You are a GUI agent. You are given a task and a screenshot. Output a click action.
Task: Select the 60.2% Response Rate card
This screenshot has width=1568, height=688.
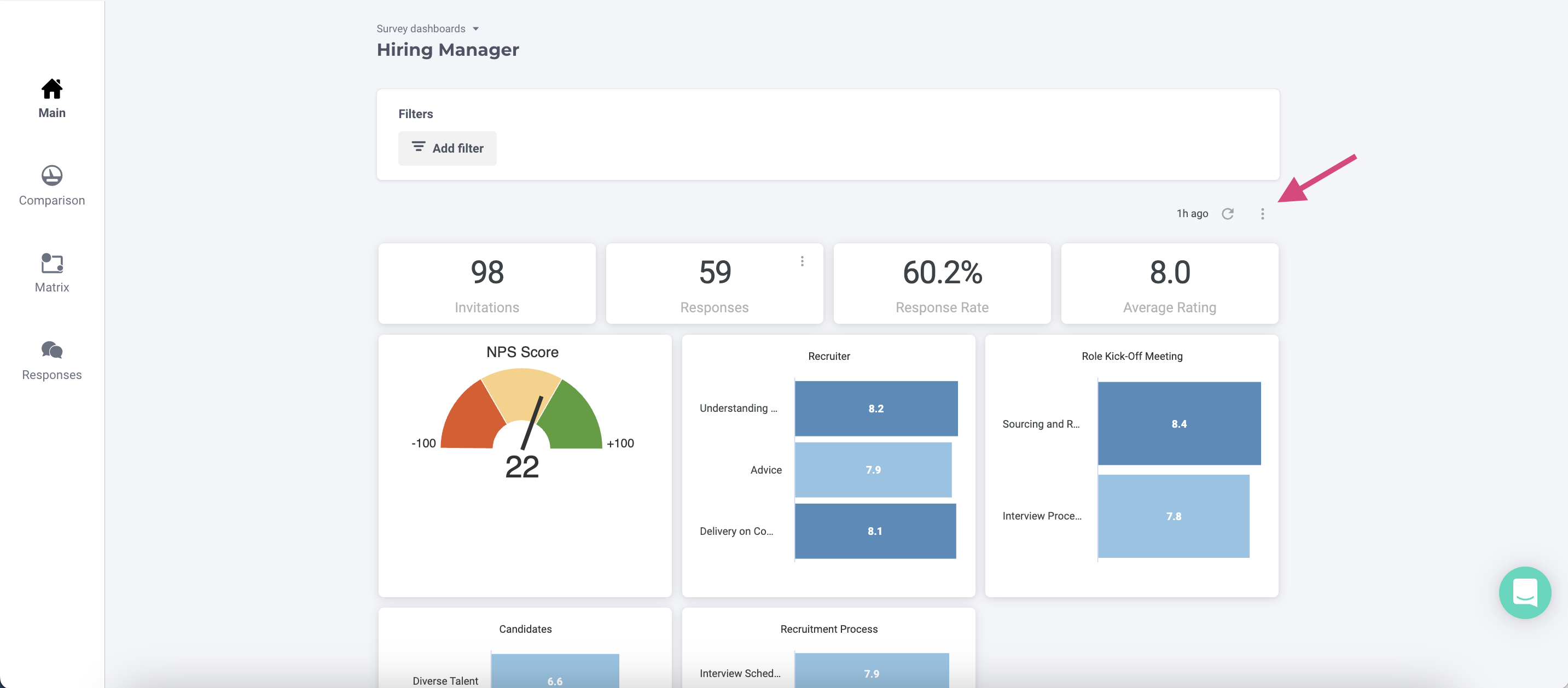(941, 283)
